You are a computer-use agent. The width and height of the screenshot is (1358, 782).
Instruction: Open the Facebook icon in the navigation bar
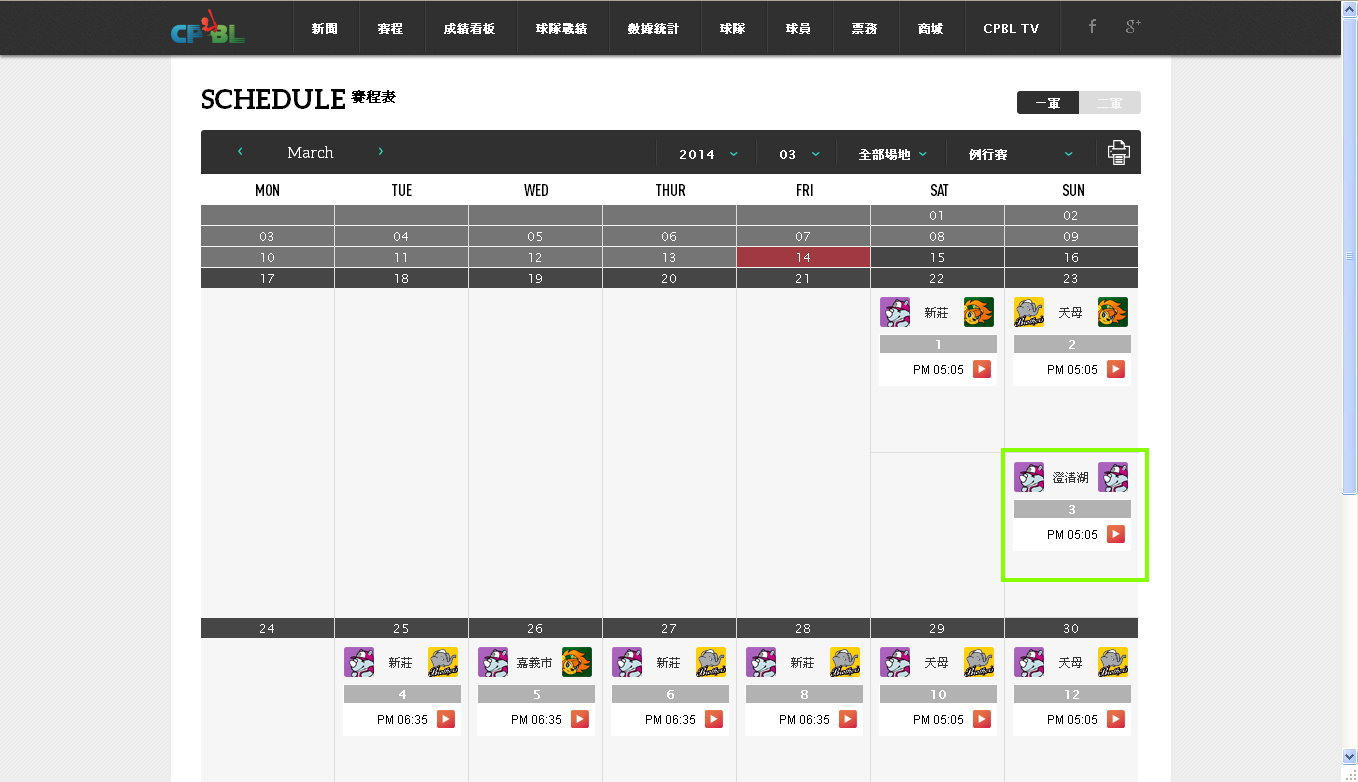[1092, 27]
